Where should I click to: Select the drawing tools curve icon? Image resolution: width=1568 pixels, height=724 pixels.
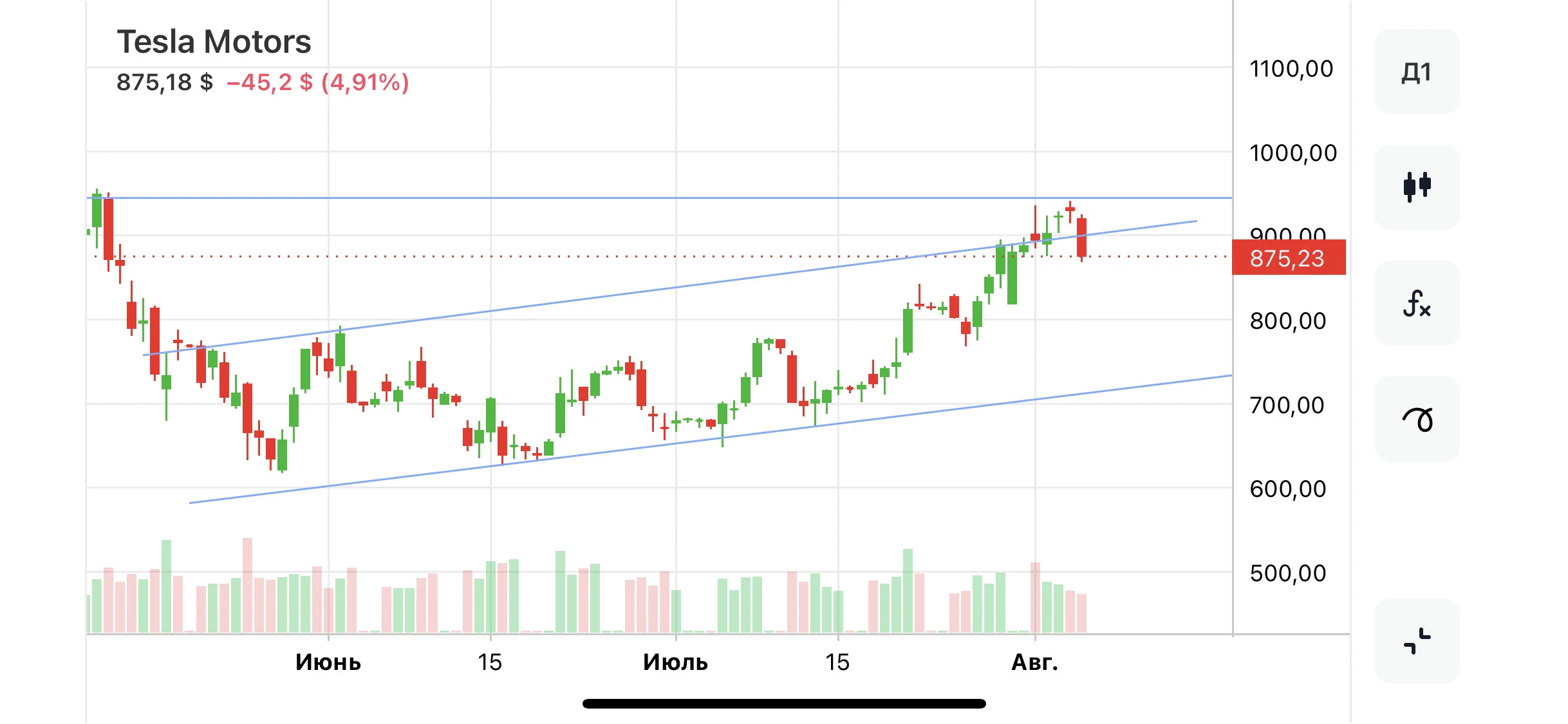tap(1417, 419)
